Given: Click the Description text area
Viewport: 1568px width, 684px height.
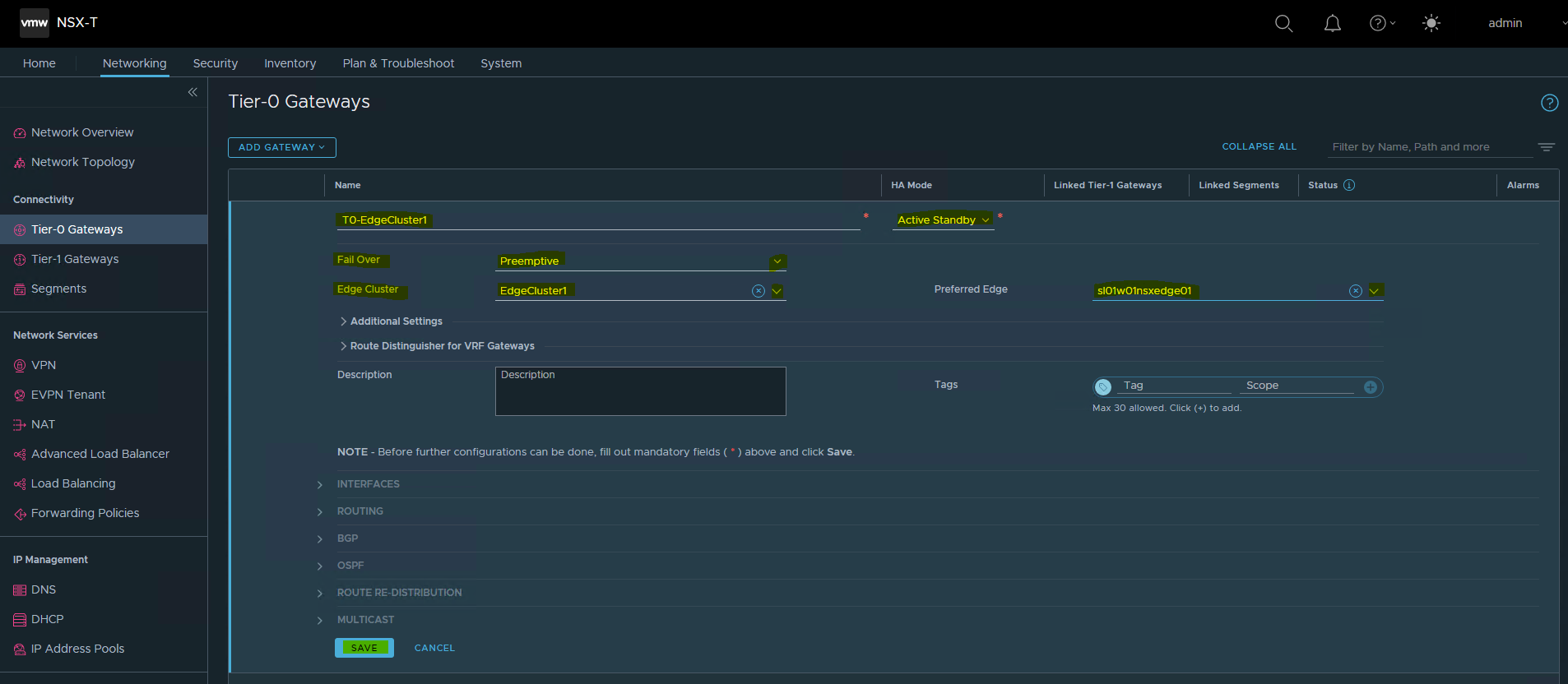Looking at the screenshot, I should pyautogui.click(x=641, y=391).
